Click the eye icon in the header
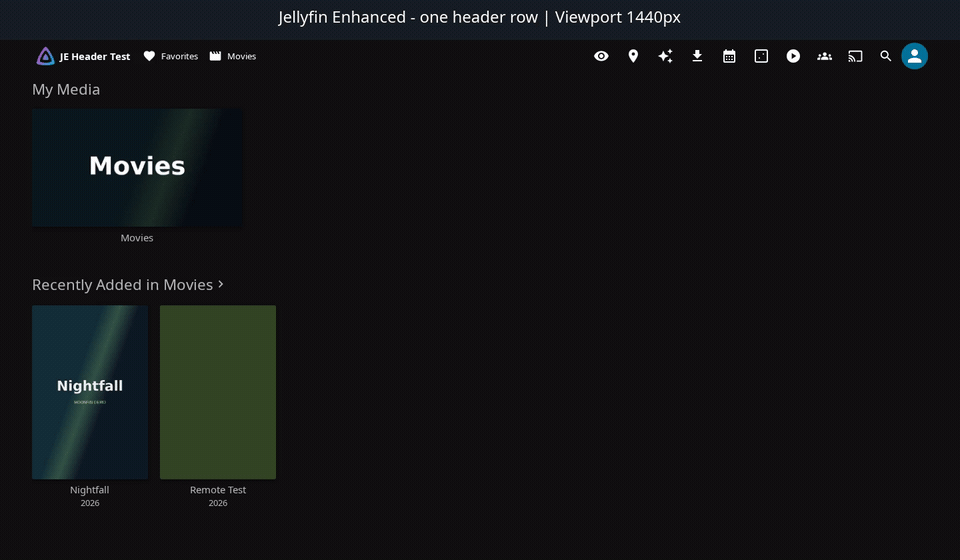Image resolution: width=960 pixels, height=560 pixels. click(601, 56)
